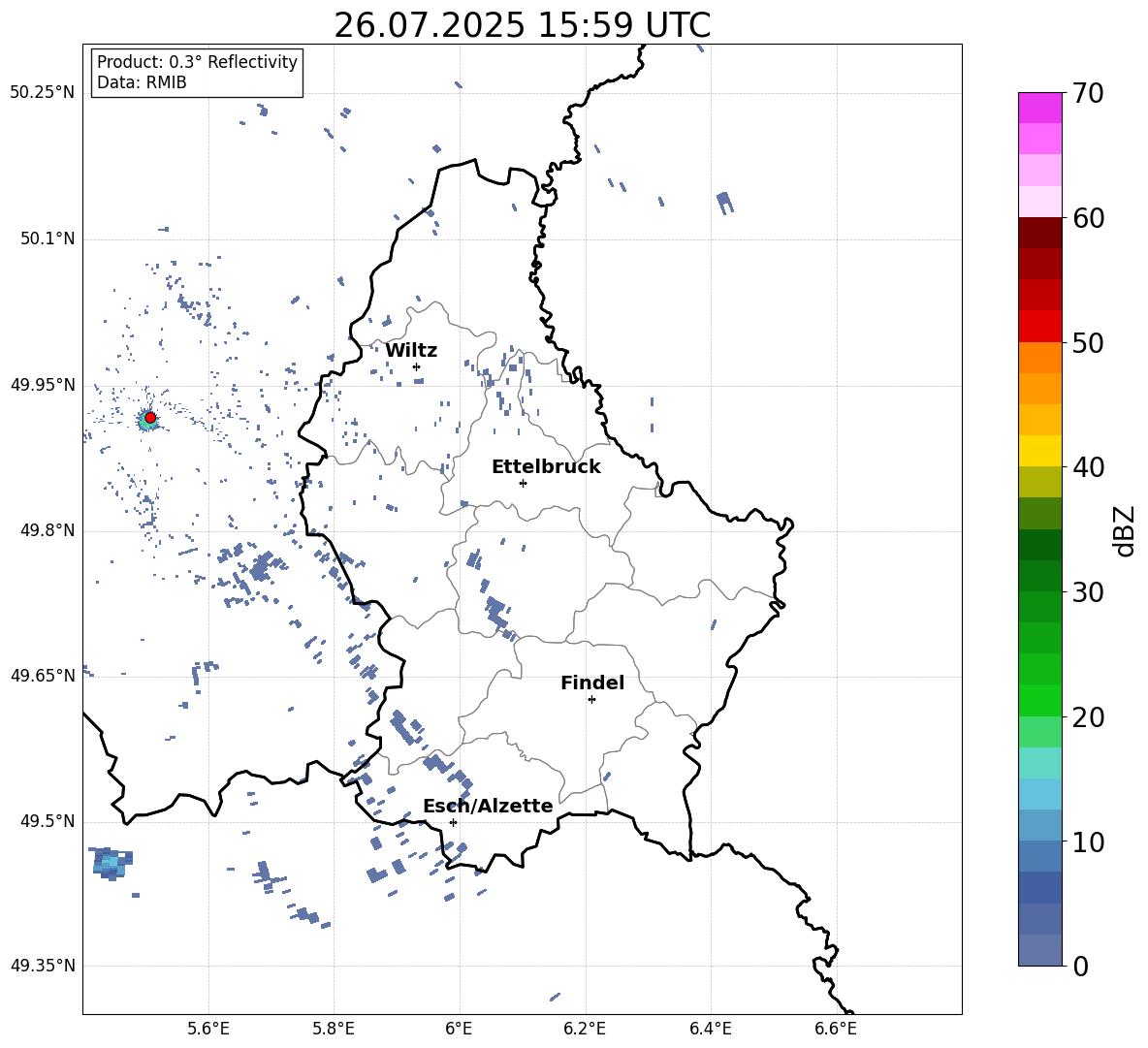Select the Ettelbruck city label

pos(546,467)
